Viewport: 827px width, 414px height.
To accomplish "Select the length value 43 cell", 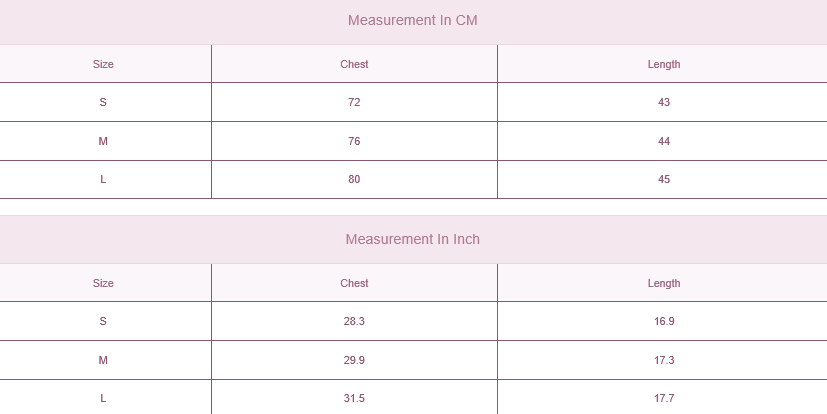I will click(664, 103).
